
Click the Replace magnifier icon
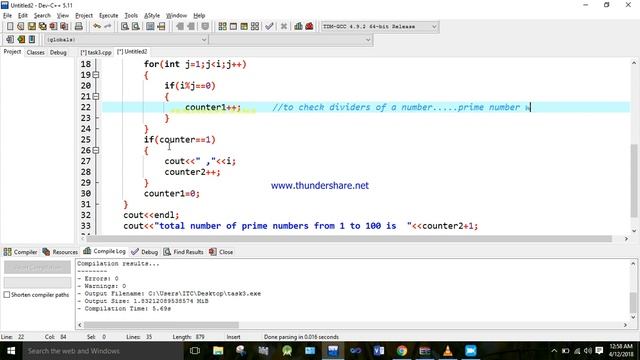[x=136, y=27]
